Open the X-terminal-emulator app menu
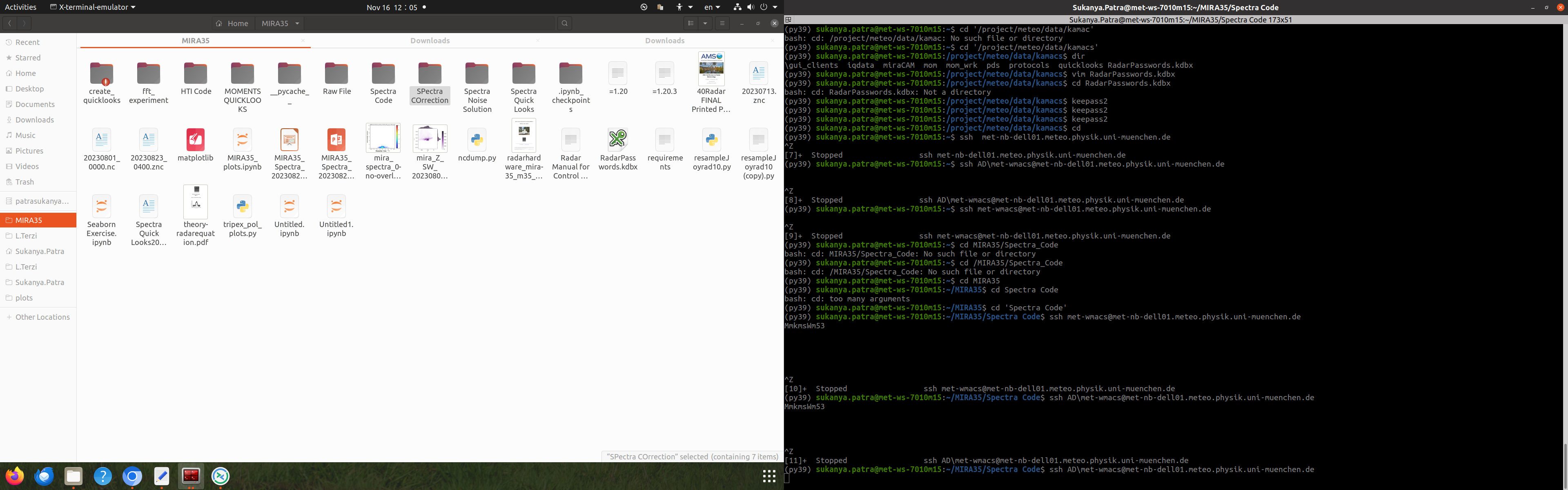The width and height of the screenshot is (1568, 490). (x=93, y=7)
